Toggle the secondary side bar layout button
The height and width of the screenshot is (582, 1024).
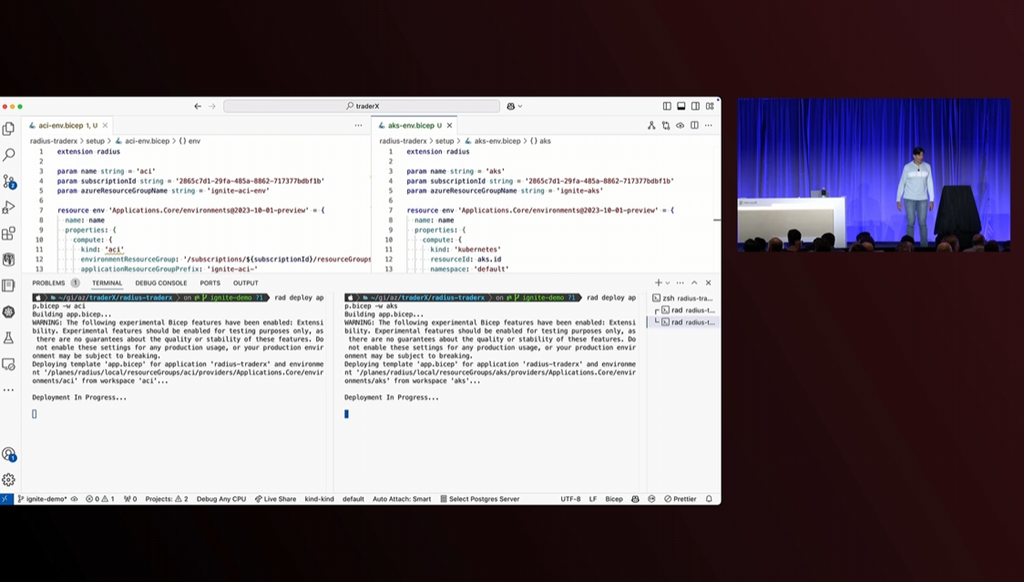(x=694, y=106)
